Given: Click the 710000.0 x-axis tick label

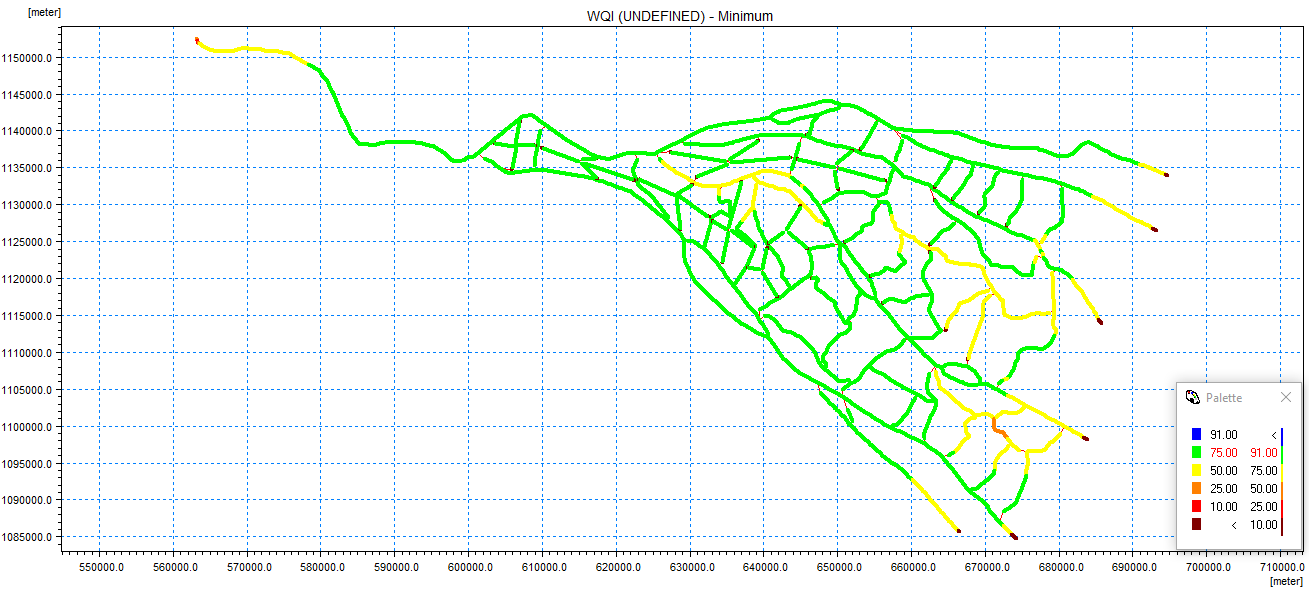Looking at the screenshot, I should click(x=1282, y=567).
